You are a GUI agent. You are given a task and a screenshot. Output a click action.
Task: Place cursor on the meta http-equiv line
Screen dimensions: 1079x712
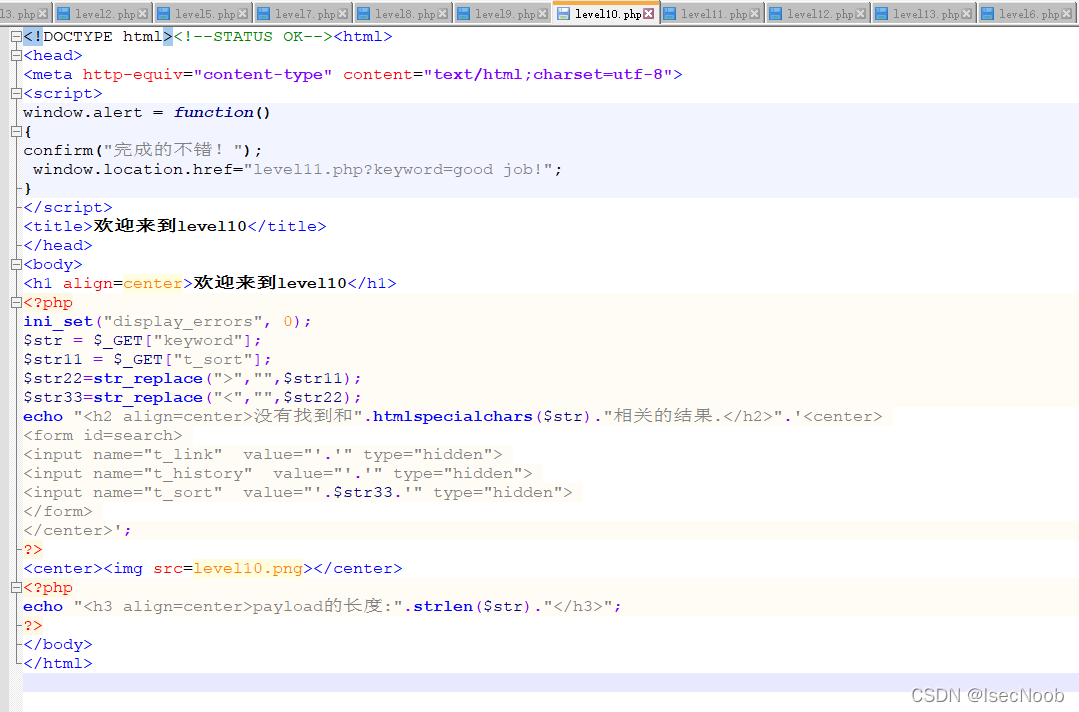coord(353,74)
